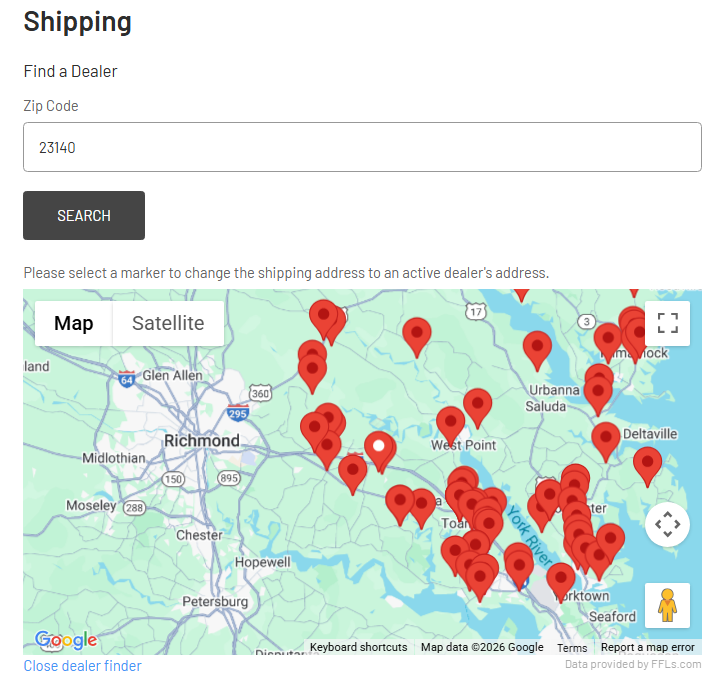Click the Richmond city label on map
725x684 pixels.
pos(201,441)
